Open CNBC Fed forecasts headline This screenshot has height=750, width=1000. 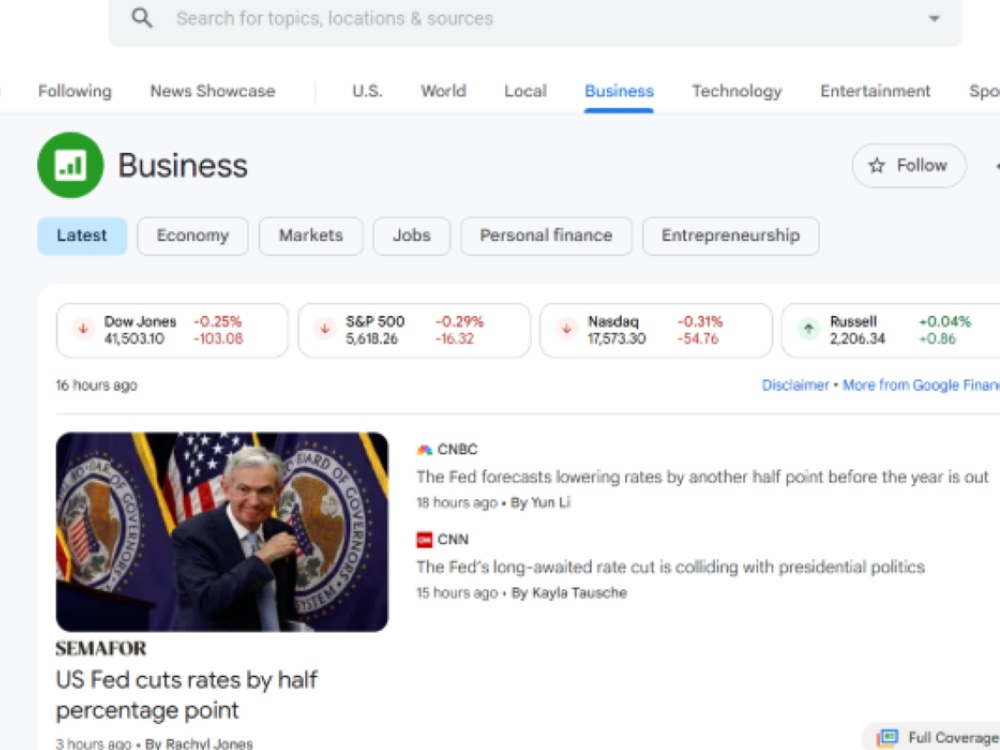pyautogui.click(x=702, y=477)
